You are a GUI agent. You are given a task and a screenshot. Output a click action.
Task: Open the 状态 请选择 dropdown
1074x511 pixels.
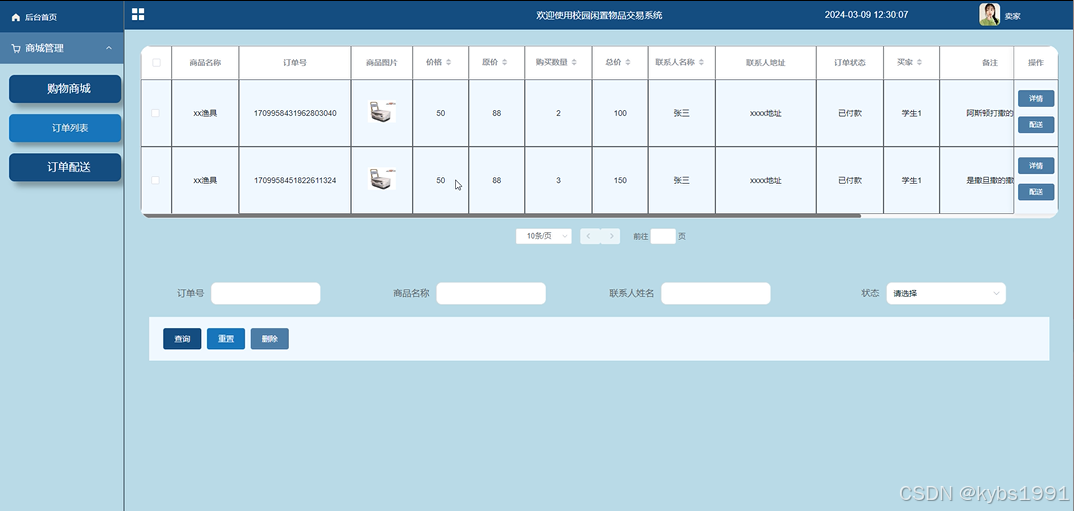pos(946,293)
